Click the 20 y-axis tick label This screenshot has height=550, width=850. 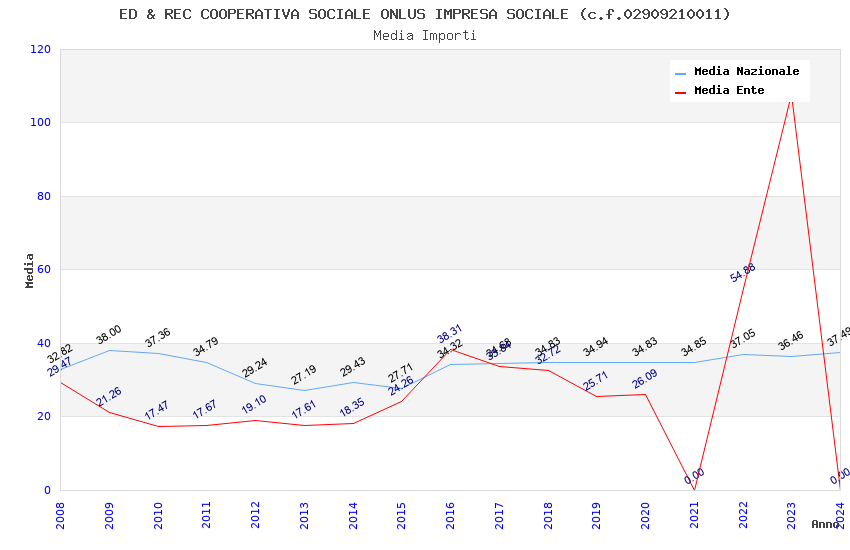click(x=44, y=416)
